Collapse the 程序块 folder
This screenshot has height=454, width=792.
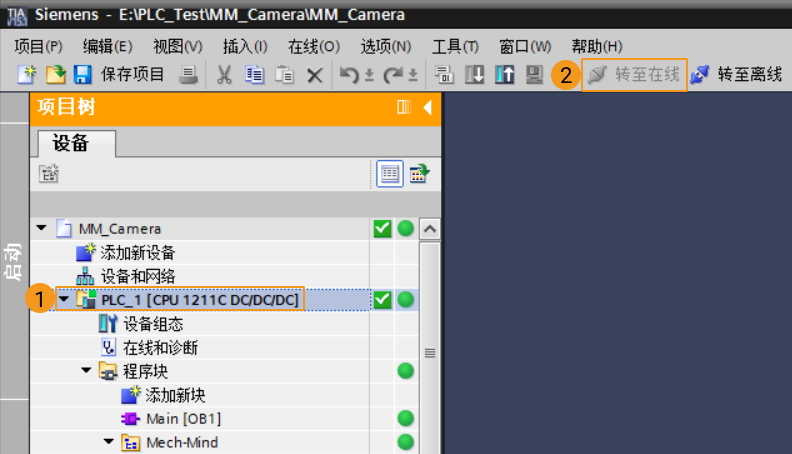point(86,371)
